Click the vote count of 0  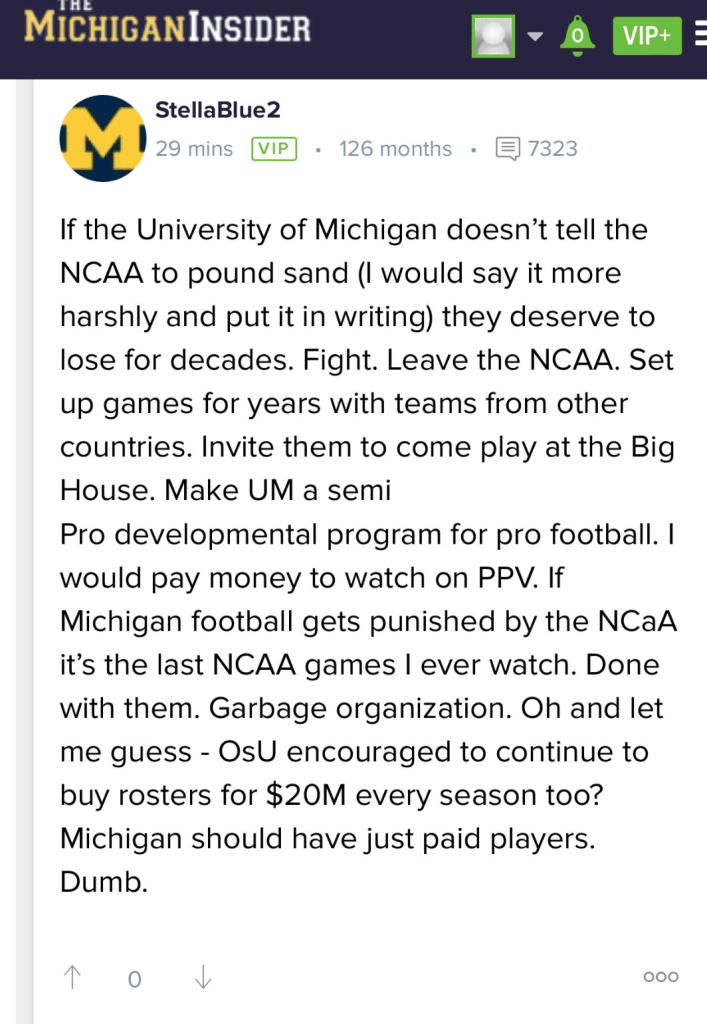coord(134,979)
